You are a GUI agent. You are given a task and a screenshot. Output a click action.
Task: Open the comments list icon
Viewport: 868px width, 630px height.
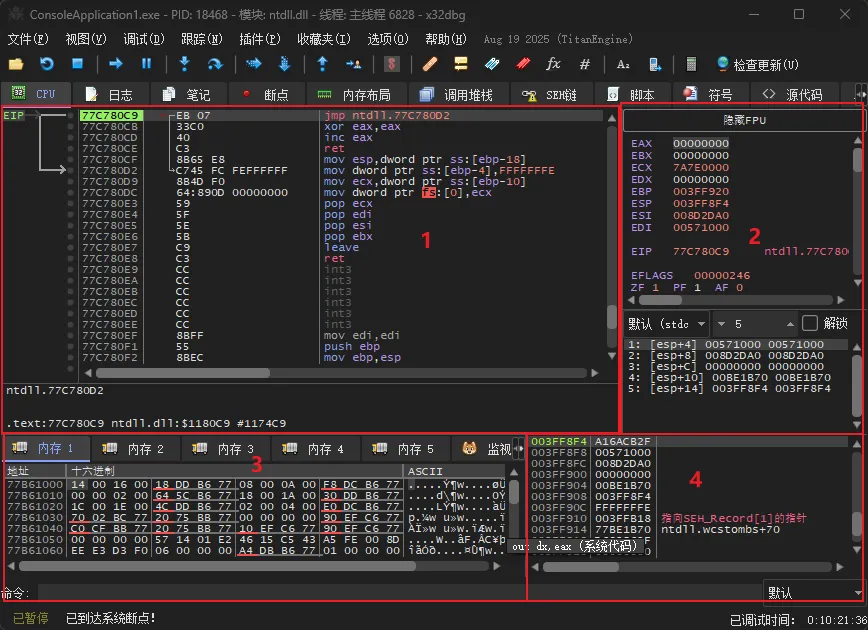461,64
